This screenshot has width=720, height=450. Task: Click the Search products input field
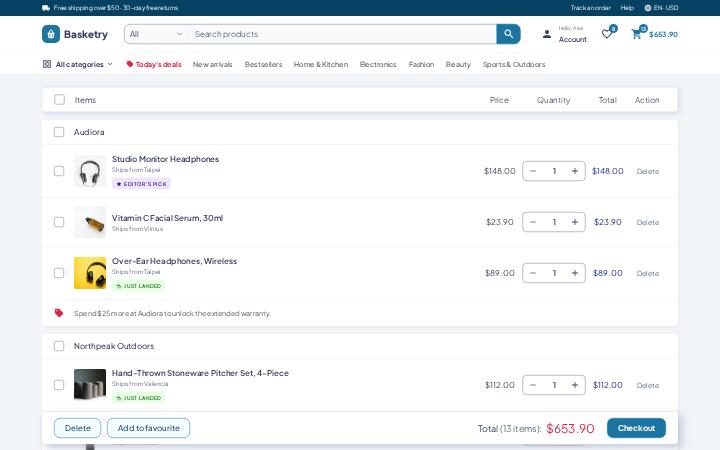(342, 34)
